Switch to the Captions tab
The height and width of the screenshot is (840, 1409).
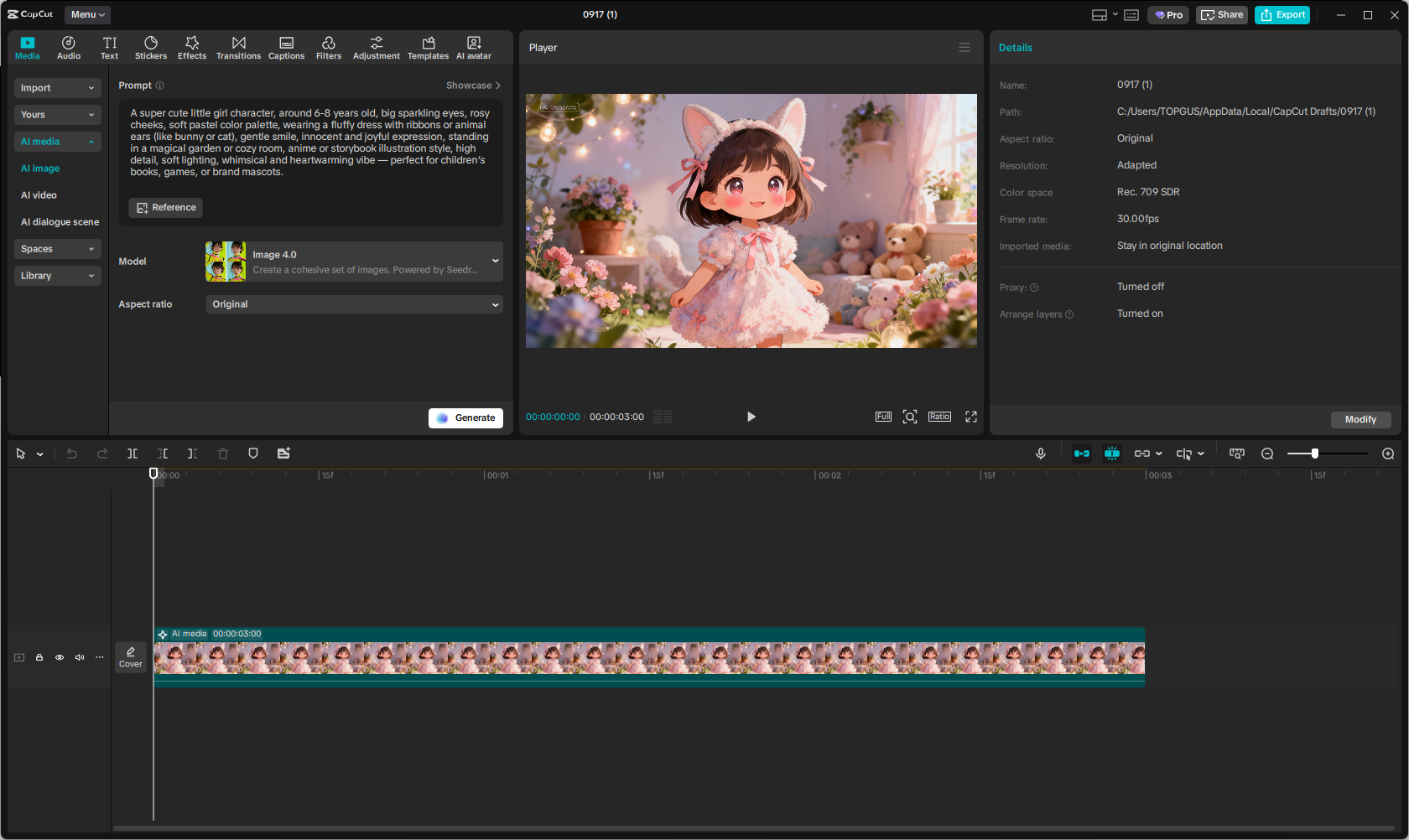[286, 48]
